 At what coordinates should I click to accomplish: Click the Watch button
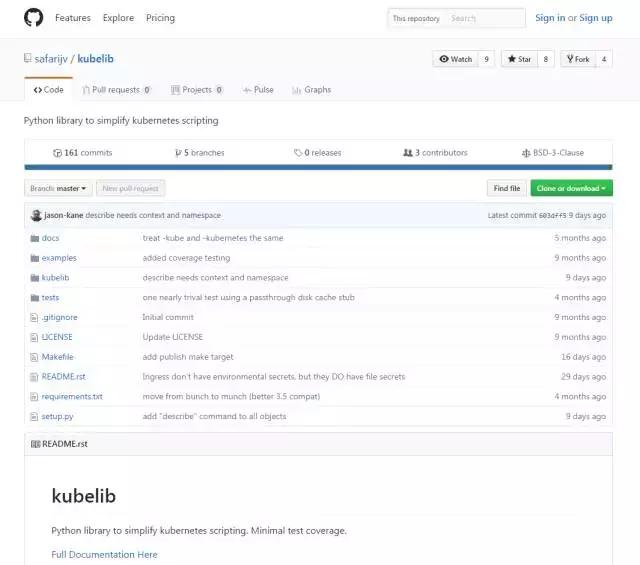pyautogui.click(x=456, y=59)
